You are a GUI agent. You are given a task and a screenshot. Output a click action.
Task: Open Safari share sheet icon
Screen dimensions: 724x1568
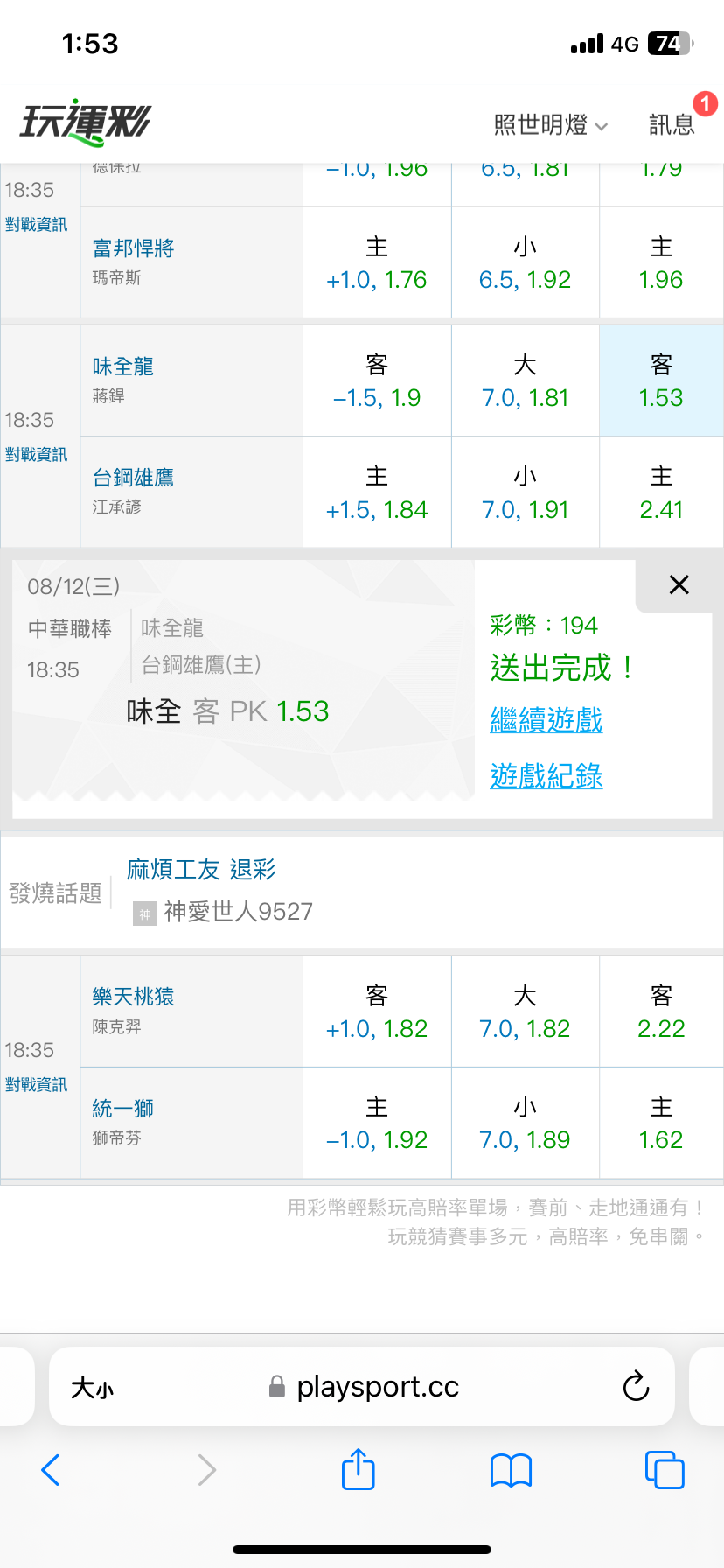[x=358, y=1469]
